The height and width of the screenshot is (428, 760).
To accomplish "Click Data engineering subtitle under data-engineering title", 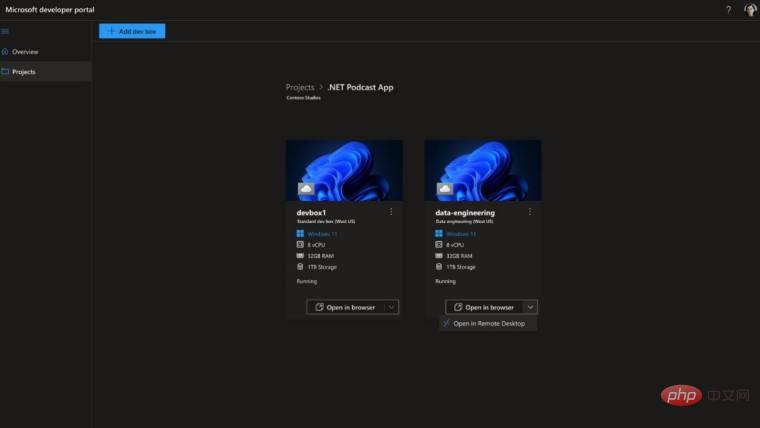I will coord(464,222).
